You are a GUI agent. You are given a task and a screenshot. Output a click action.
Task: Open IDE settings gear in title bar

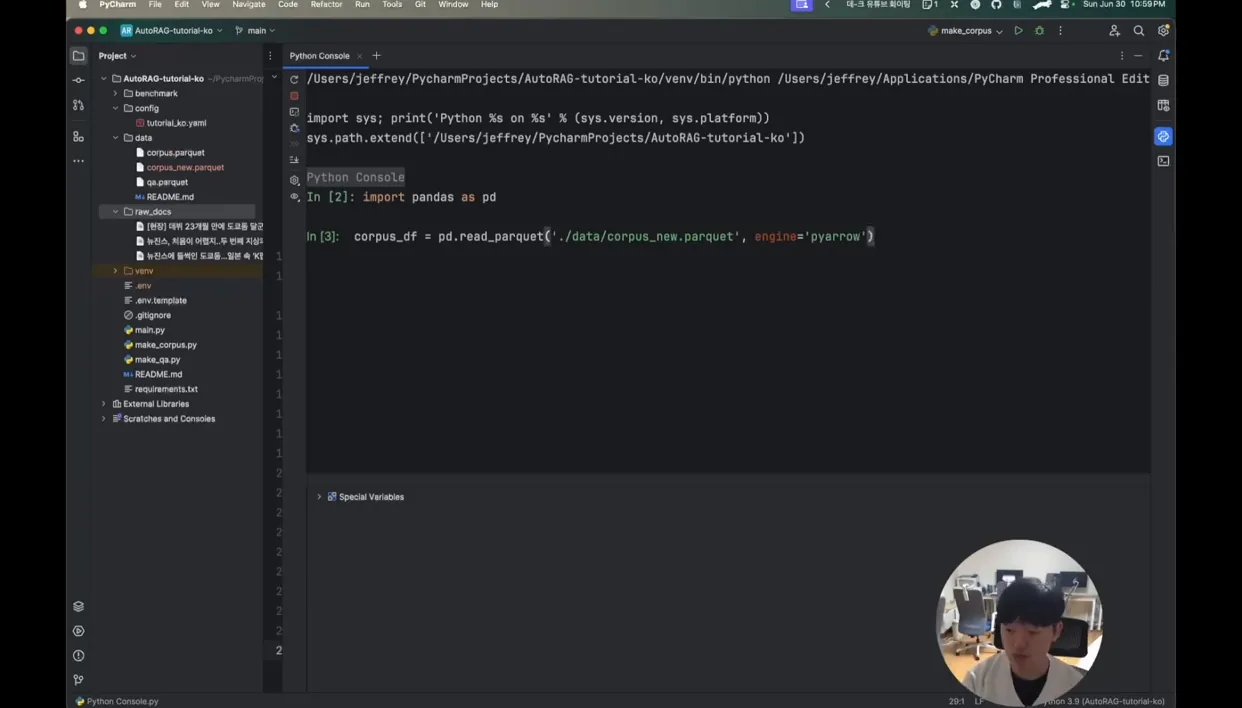[x=1163, y=31]
